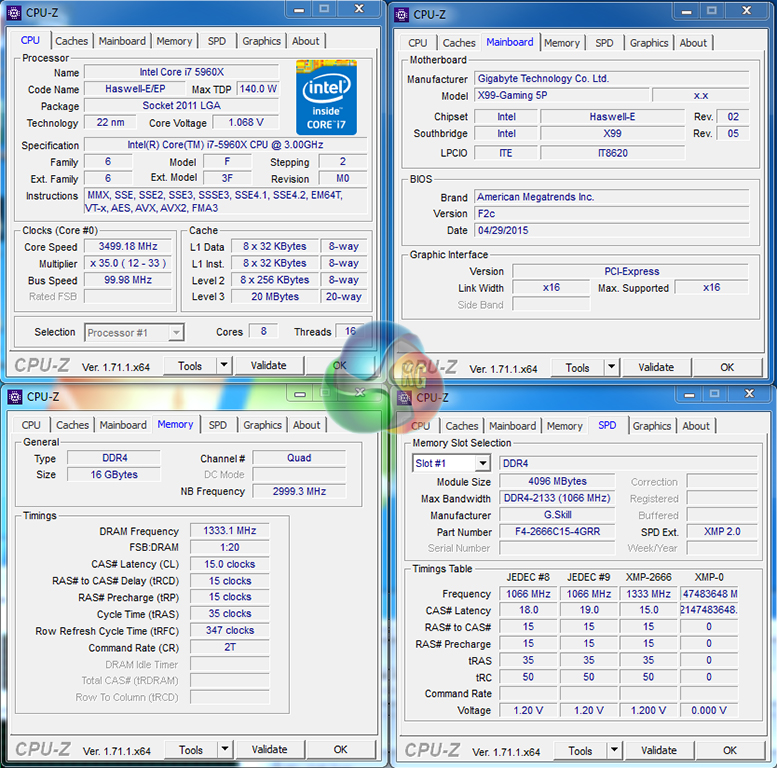The height and width of the screenshot is (768, 777).
Task: Expand the Tools arrow in the Mainboard window
Action: click(612, 367)
